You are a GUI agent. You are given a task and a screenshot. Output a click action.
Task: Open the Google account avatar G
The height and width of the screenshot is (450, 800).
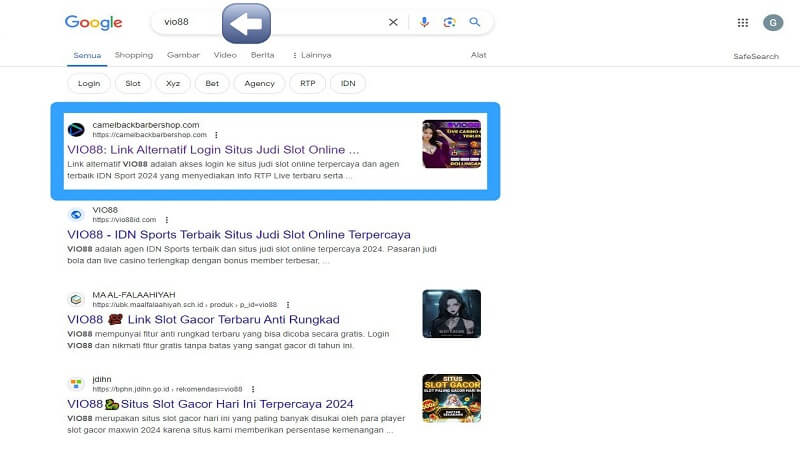(x=773, y=22)
